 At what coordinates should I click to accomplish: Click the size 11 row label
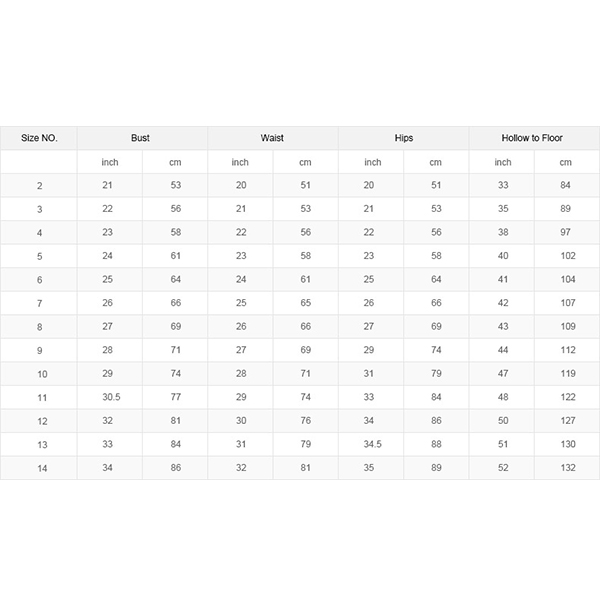[x=39, y=397]
